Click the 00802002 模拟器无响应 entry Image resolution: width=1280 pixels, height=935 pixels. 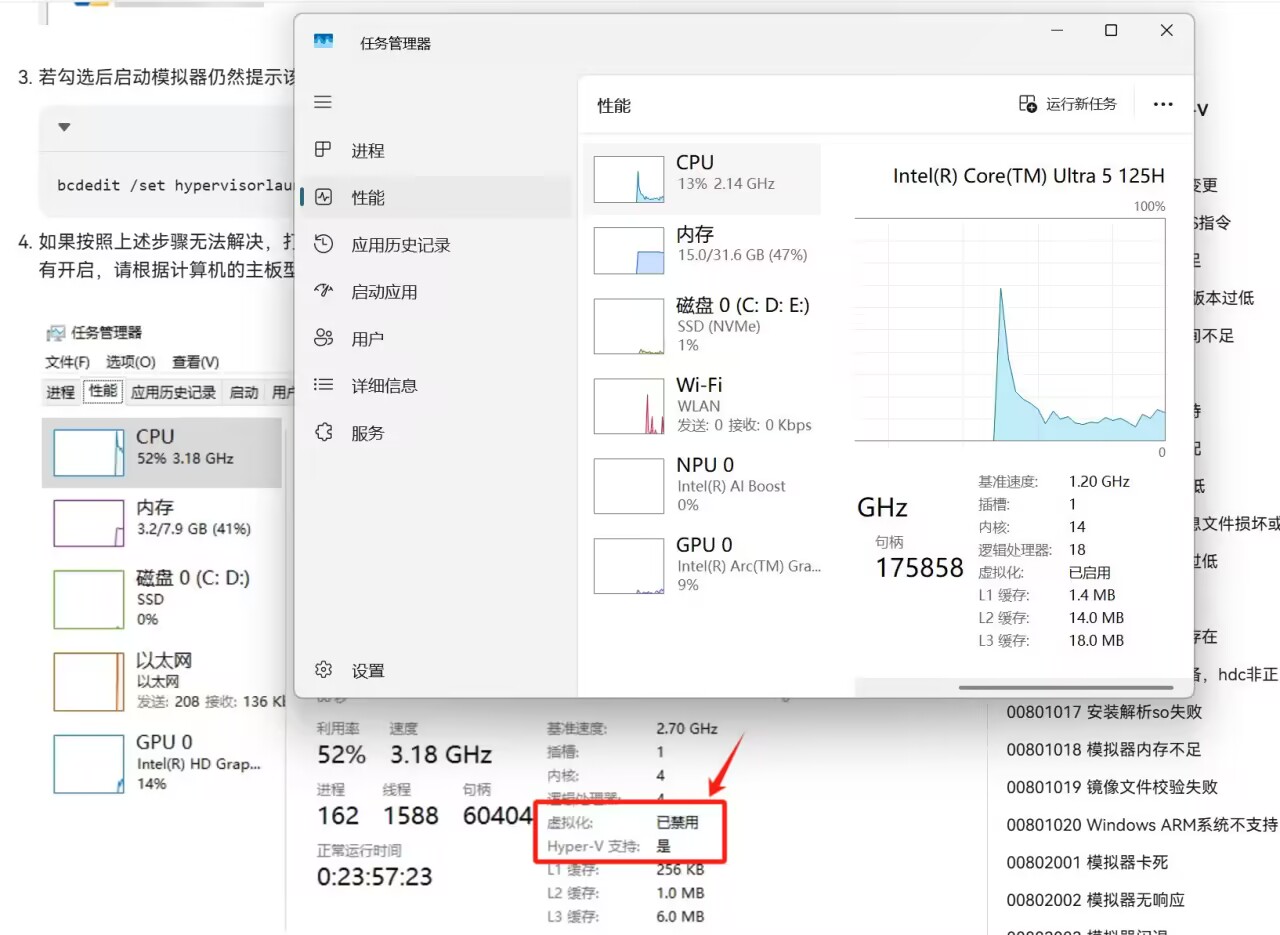click(x=1095, y=900)
